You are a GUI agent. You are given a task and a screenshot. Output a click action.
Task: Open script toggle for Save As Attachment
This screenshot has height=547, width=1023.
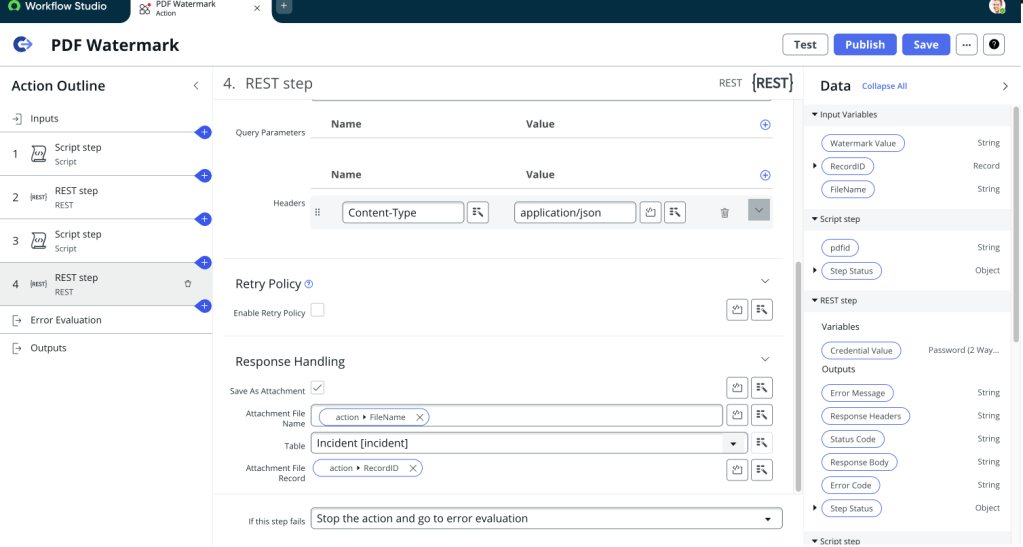tap(737, 388)
